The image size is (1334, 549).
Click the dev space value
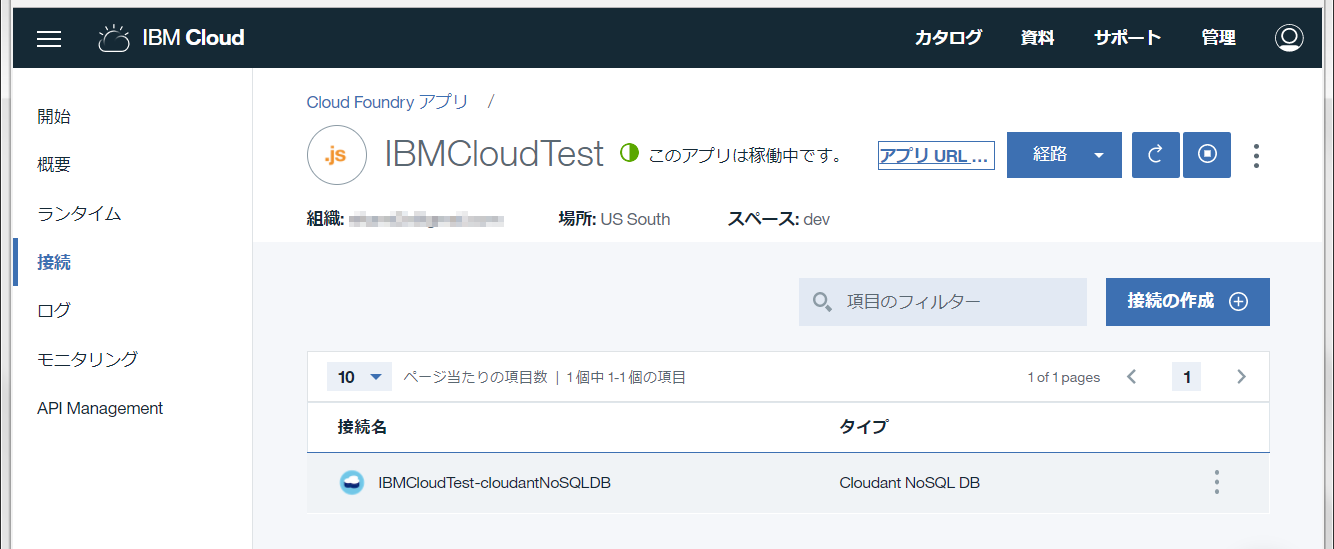816,219
